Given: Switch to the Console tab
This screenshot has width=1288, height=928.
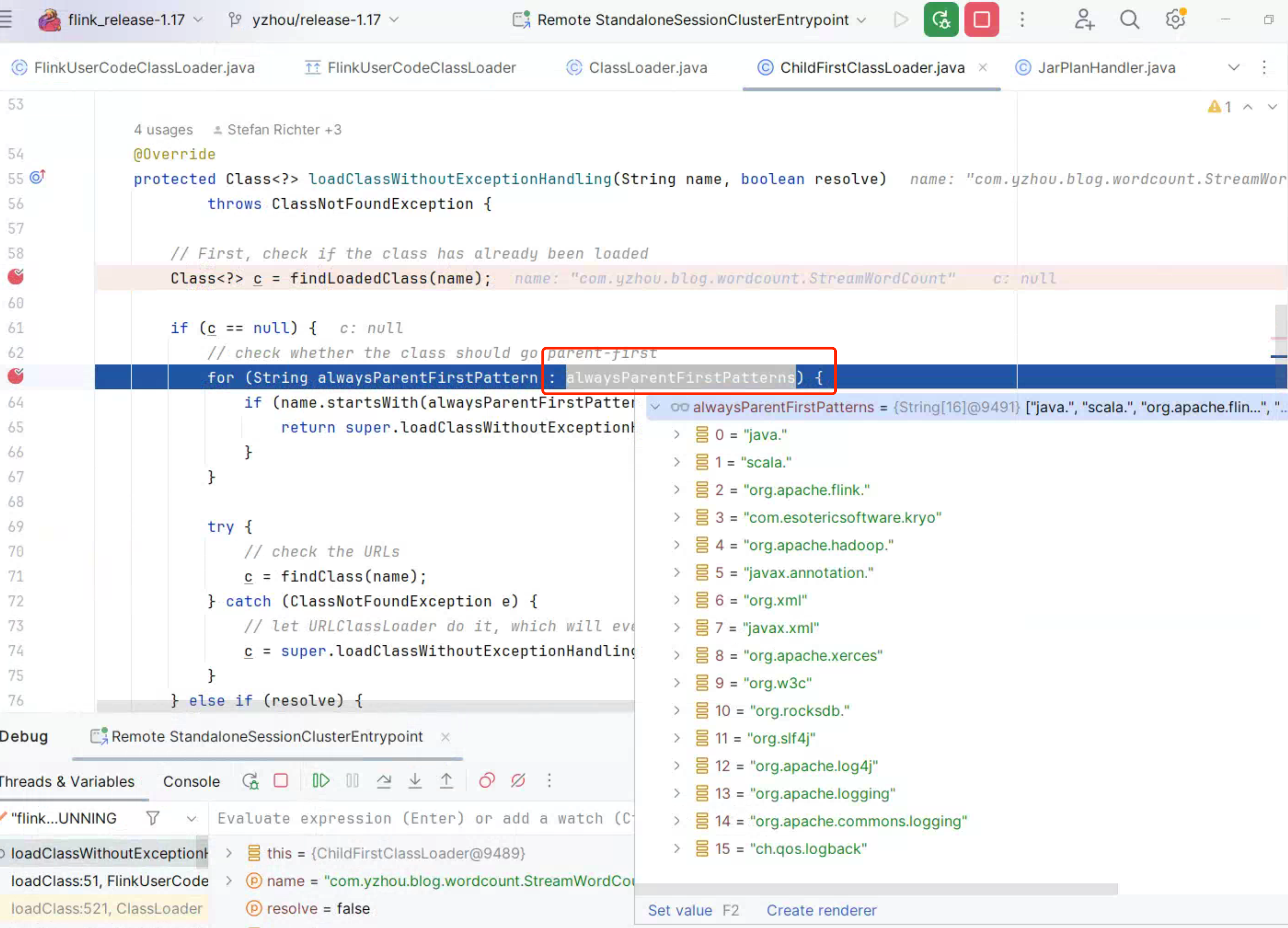Looking at the screenshot, I should tap(192, 781).
